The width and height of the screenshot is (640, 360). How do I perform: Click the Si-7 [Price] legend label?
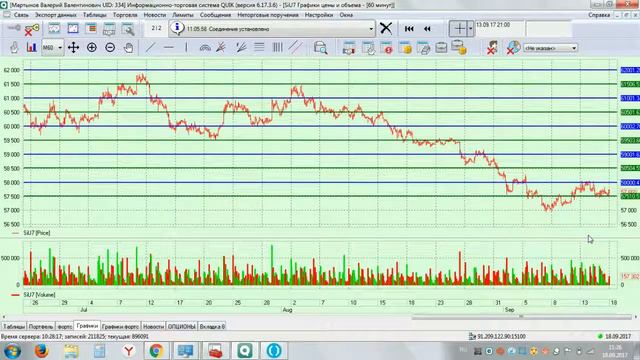click(x=37, y=233)
